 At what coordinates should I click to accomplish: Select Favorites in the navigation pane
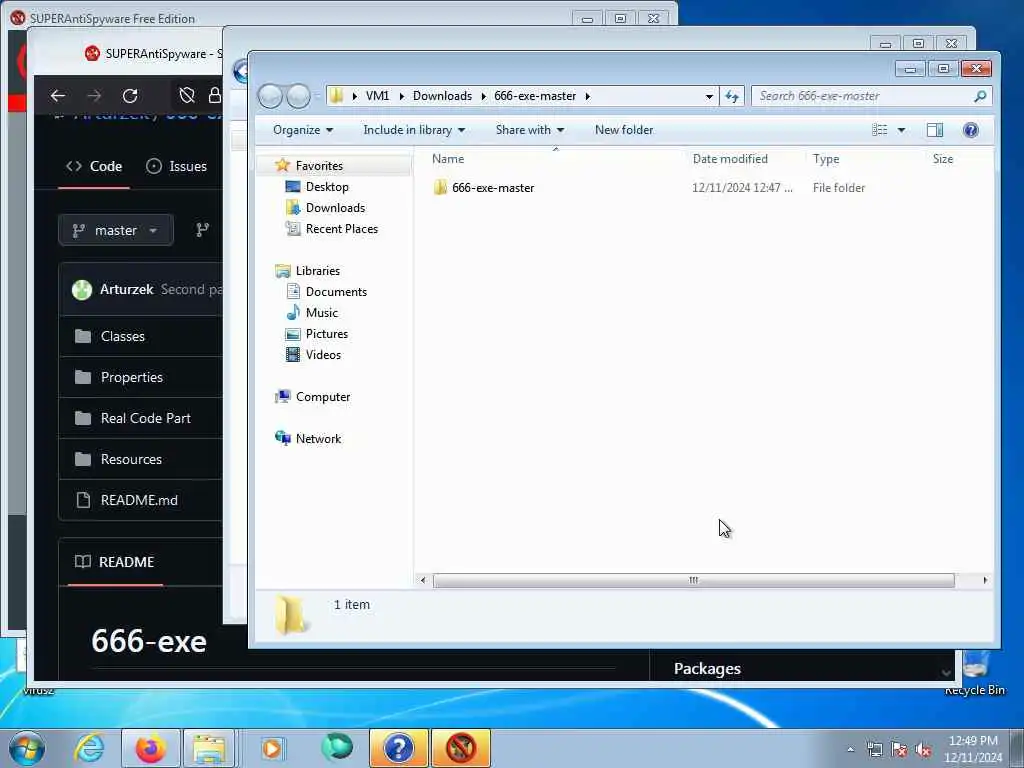pyautogui.click(x=319, y=166)
